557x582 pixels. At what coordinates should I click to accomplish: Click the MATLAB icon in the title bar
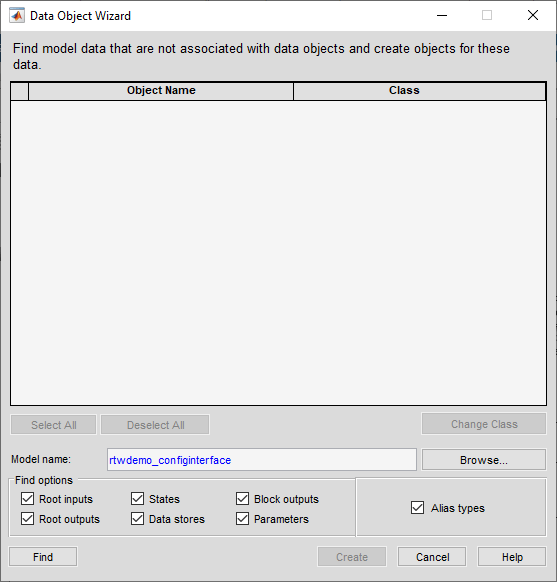coord(17,16)
